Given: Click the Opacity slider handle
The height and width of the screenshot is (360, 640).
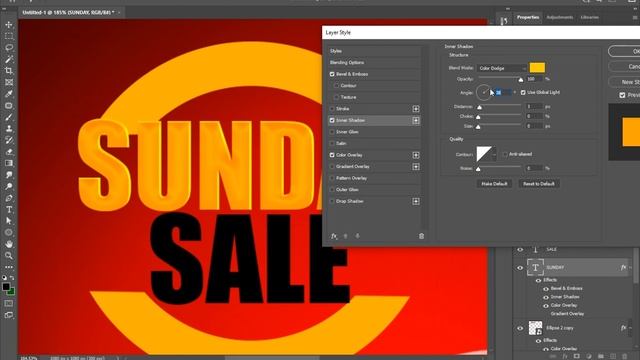Looking at the screenshot, I should (x=520, y=80).
